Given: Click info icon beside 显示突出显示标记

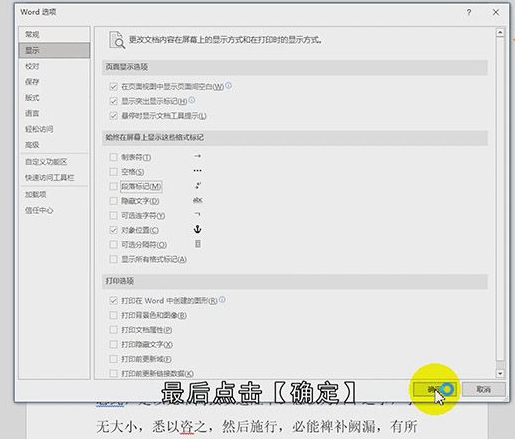Looking at the screenshot, I should pyautogui.click(x=192, y=100).
